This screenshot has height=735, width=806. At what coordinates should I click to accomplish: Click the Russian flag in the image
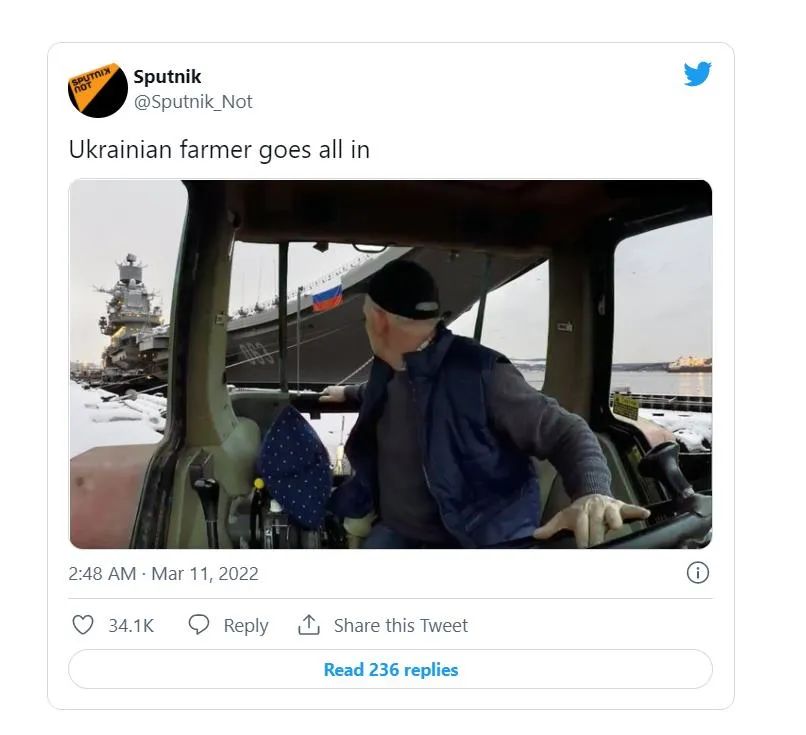point(327,298)
